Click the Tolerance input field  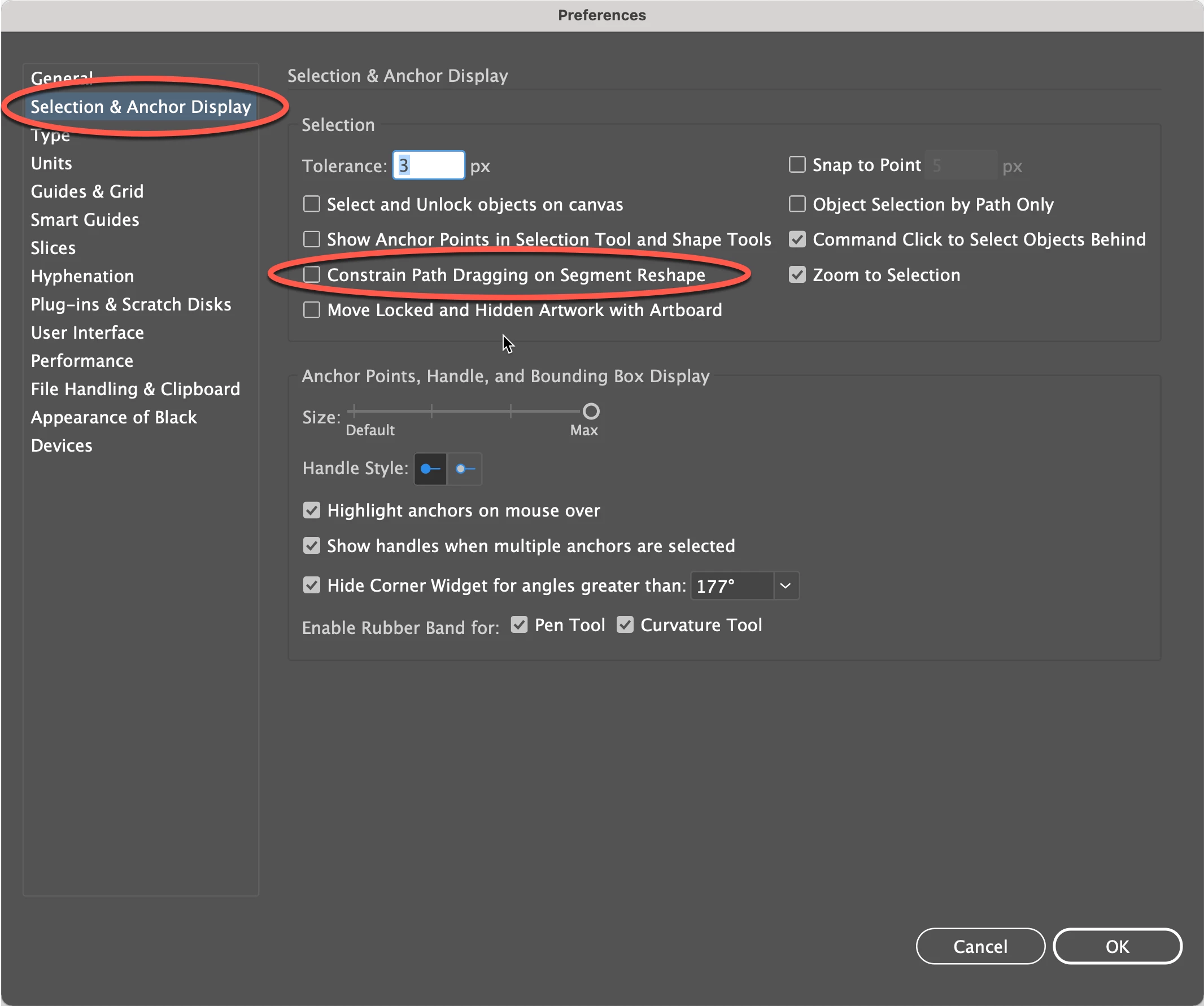429,165
